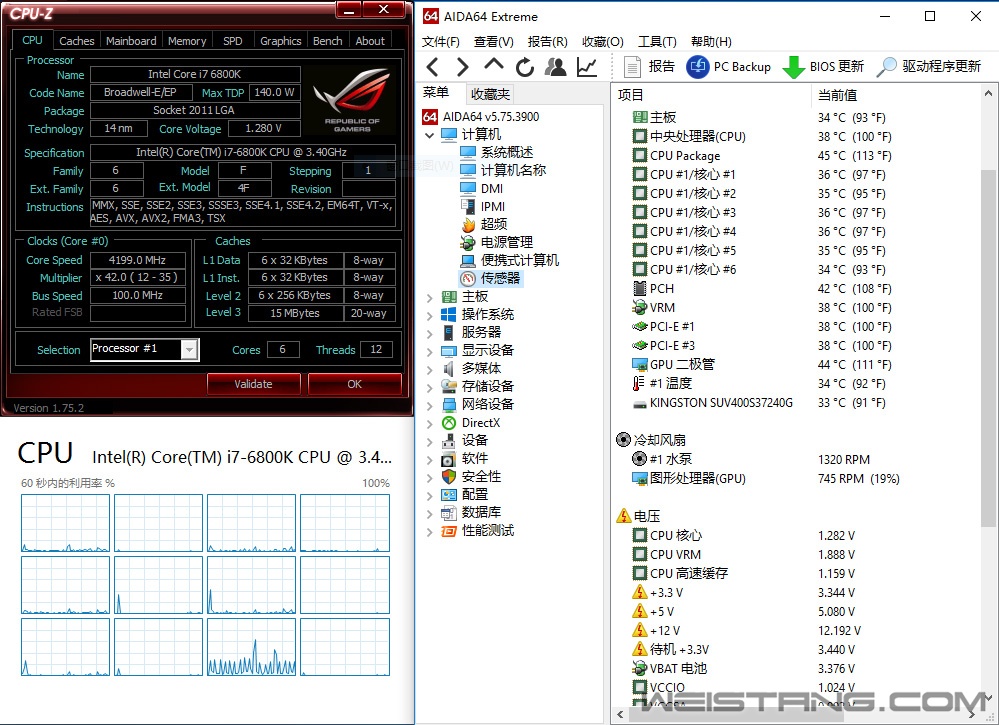
Task: Select 便携式计算机 in the AIDA64 tree
Action: [509, 260]
